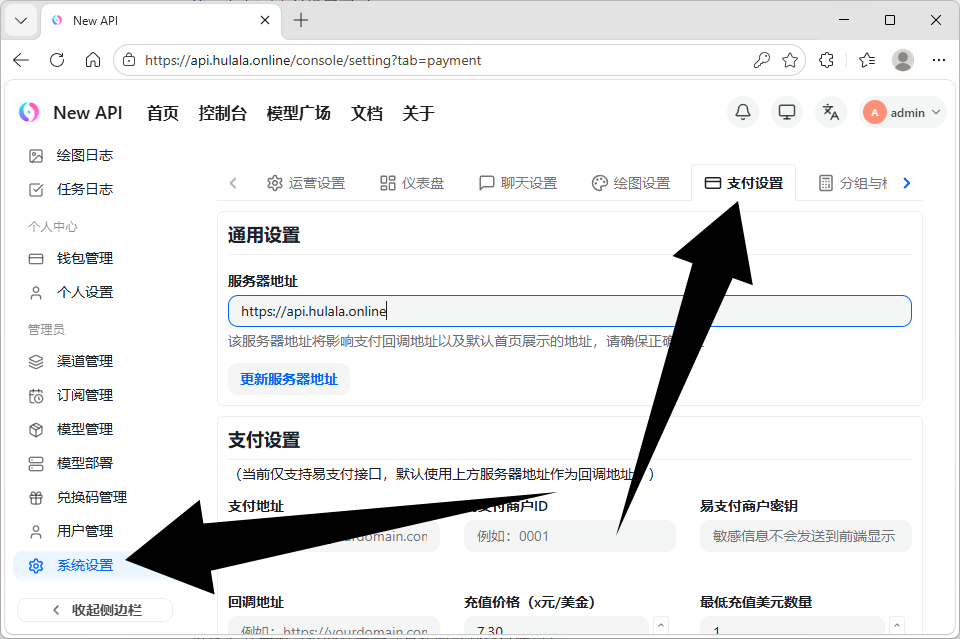Viewport: 960px width, 639px height.
Task: Open the notifications bell icon
Action: click(x=743, y=112)
